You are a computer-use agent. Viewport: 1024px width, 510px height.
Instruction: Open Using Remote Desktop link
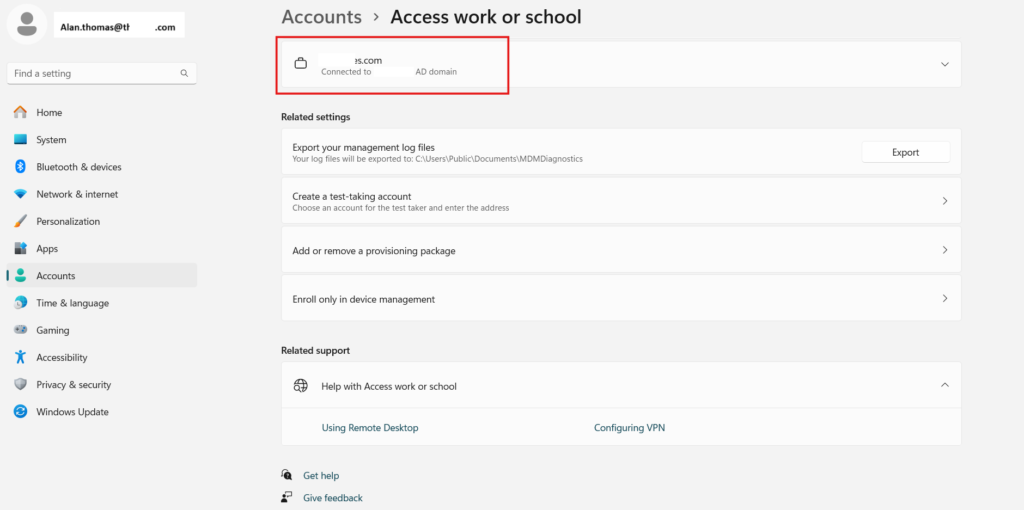point(370,428)
